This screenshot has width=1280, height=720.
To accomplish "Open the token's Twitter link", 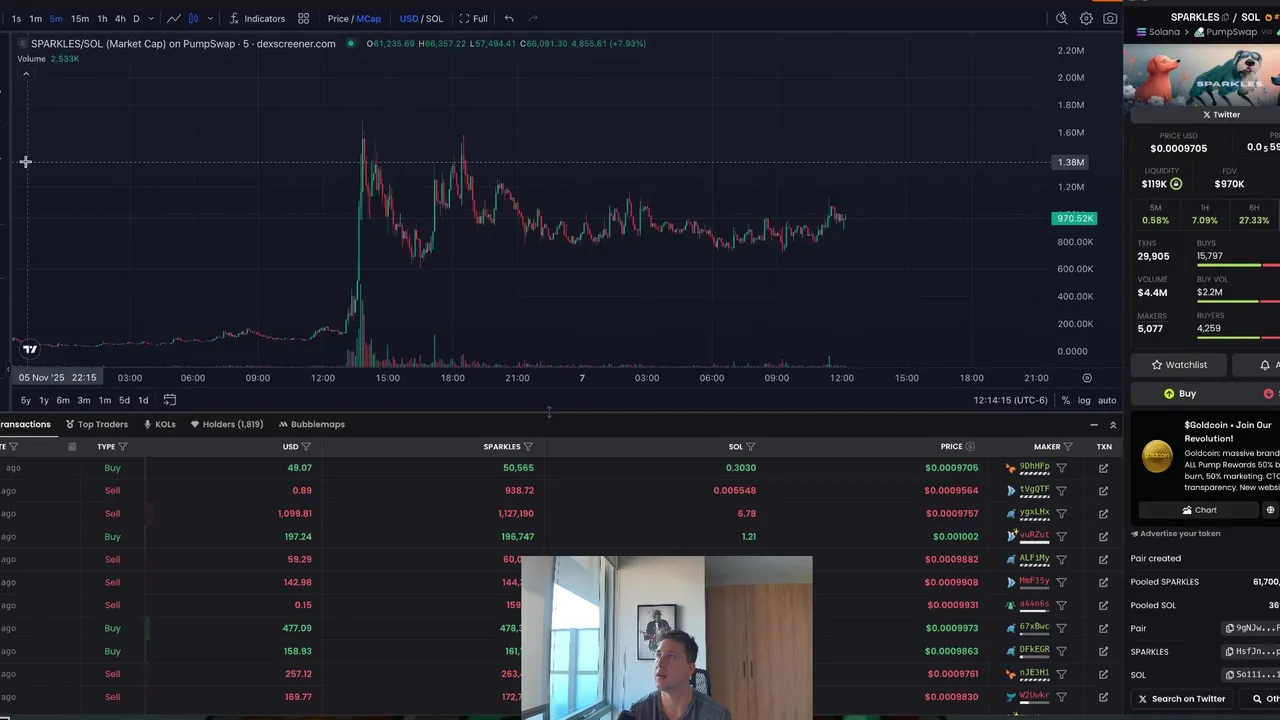I will (1221, 114).
